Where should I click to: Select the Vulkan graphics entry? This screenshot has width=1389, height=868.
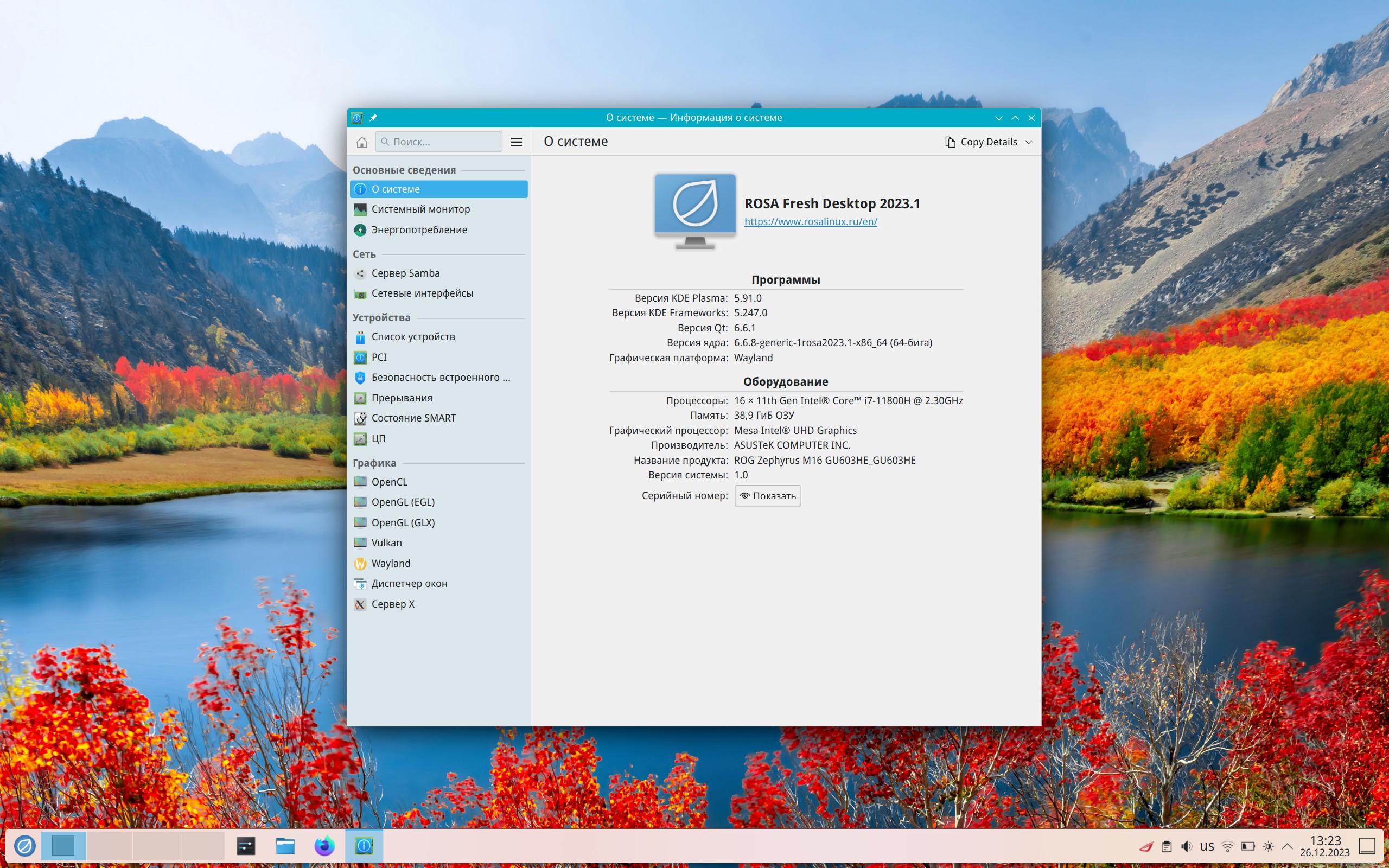coord(386,542)
